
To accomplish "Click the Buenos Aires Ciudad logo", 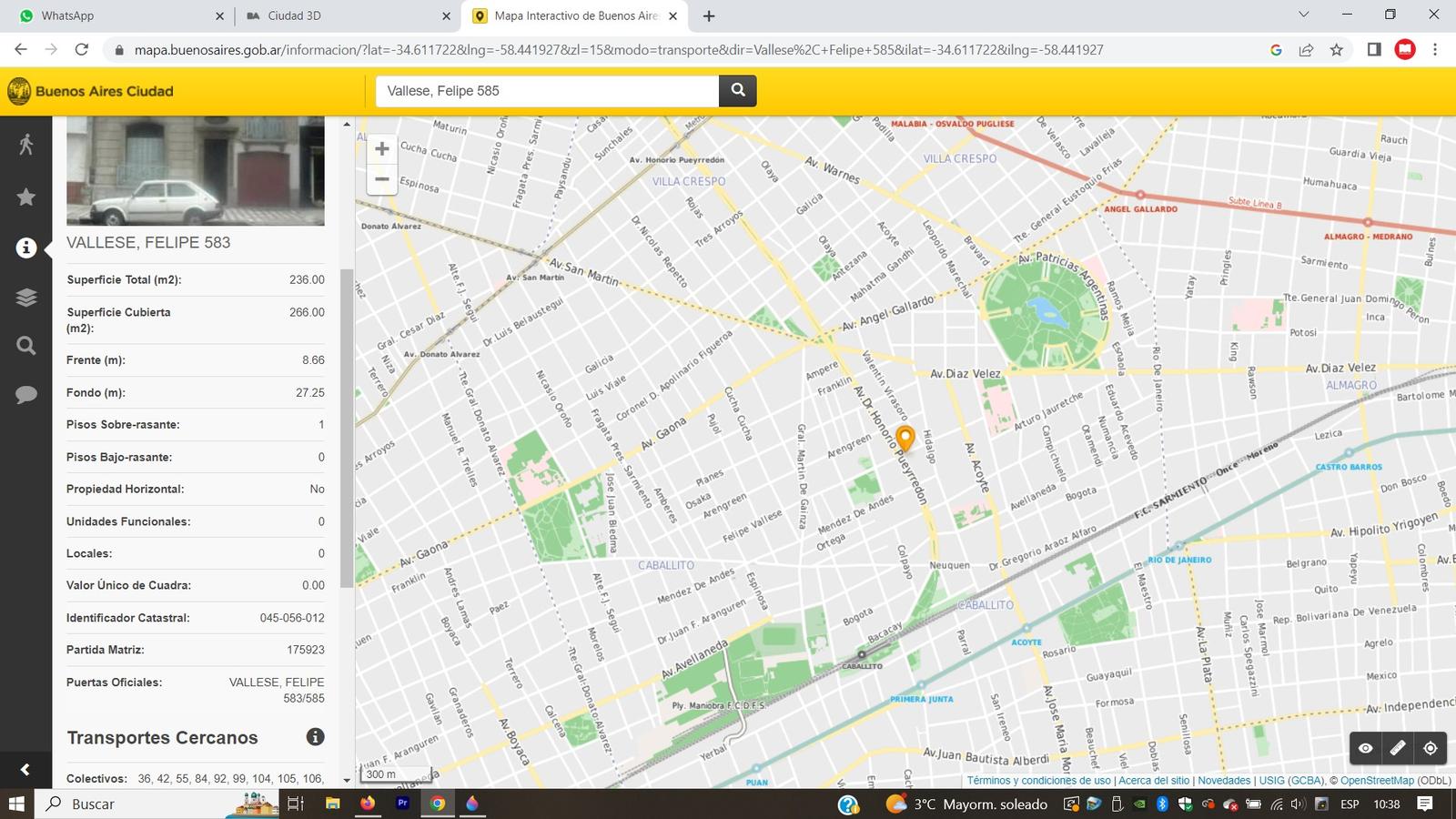I will click(90, 91).
